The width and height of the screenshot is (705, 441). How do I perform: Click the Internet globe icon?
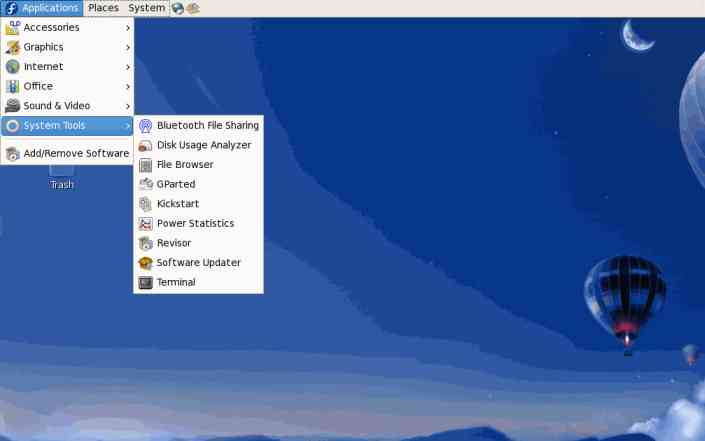pyautogui.click(x=13, y=67)
